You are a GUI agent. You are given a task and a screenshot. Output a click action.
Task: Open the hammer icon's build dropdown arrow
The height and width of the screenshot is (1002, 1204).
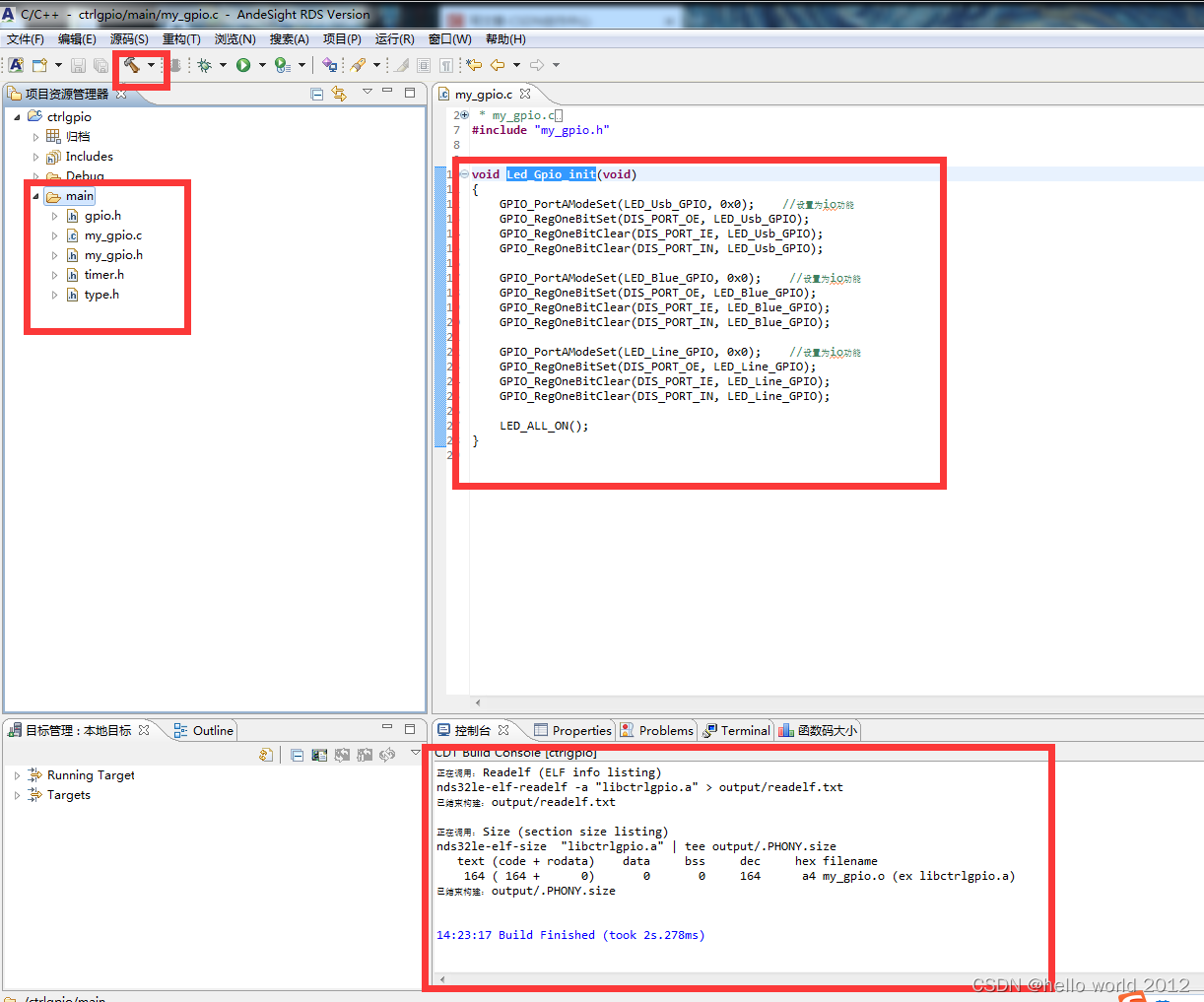153,65
